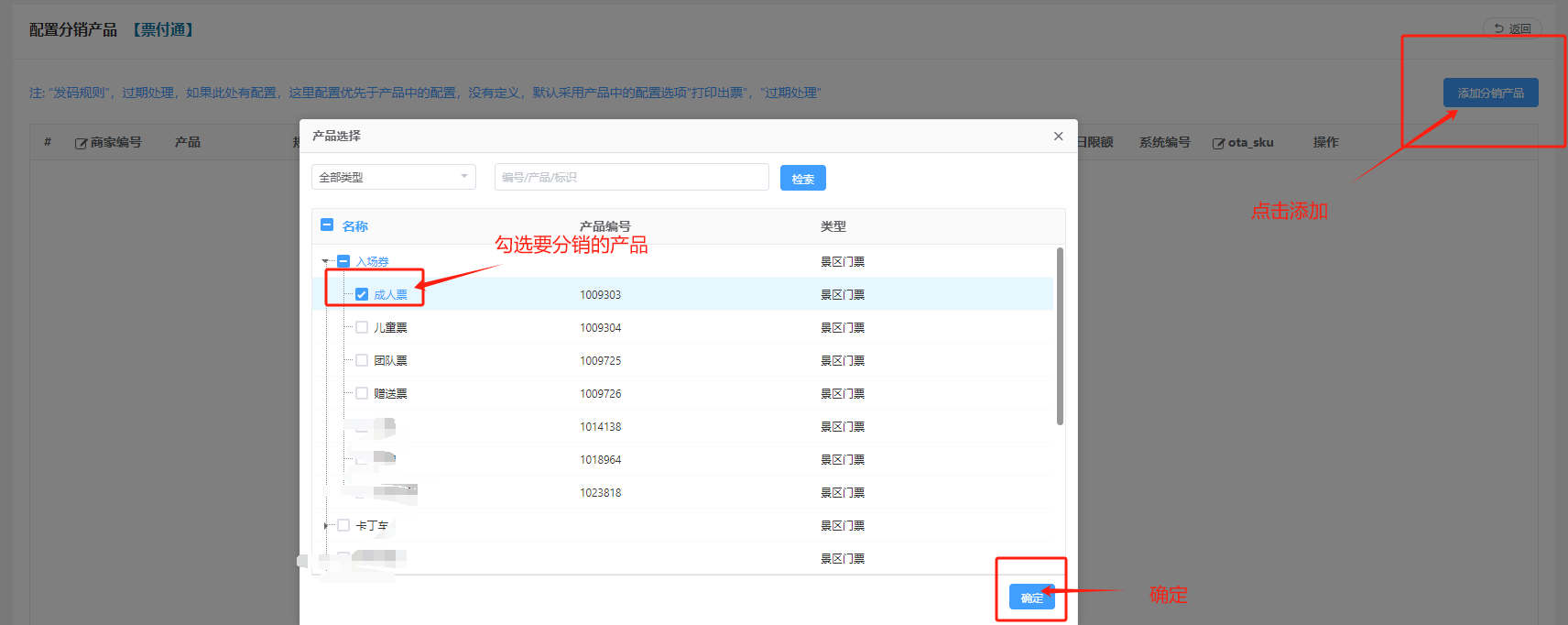Open the 全部类型 type dropdown
1568x625 pixels.
(x=393, y=177)
